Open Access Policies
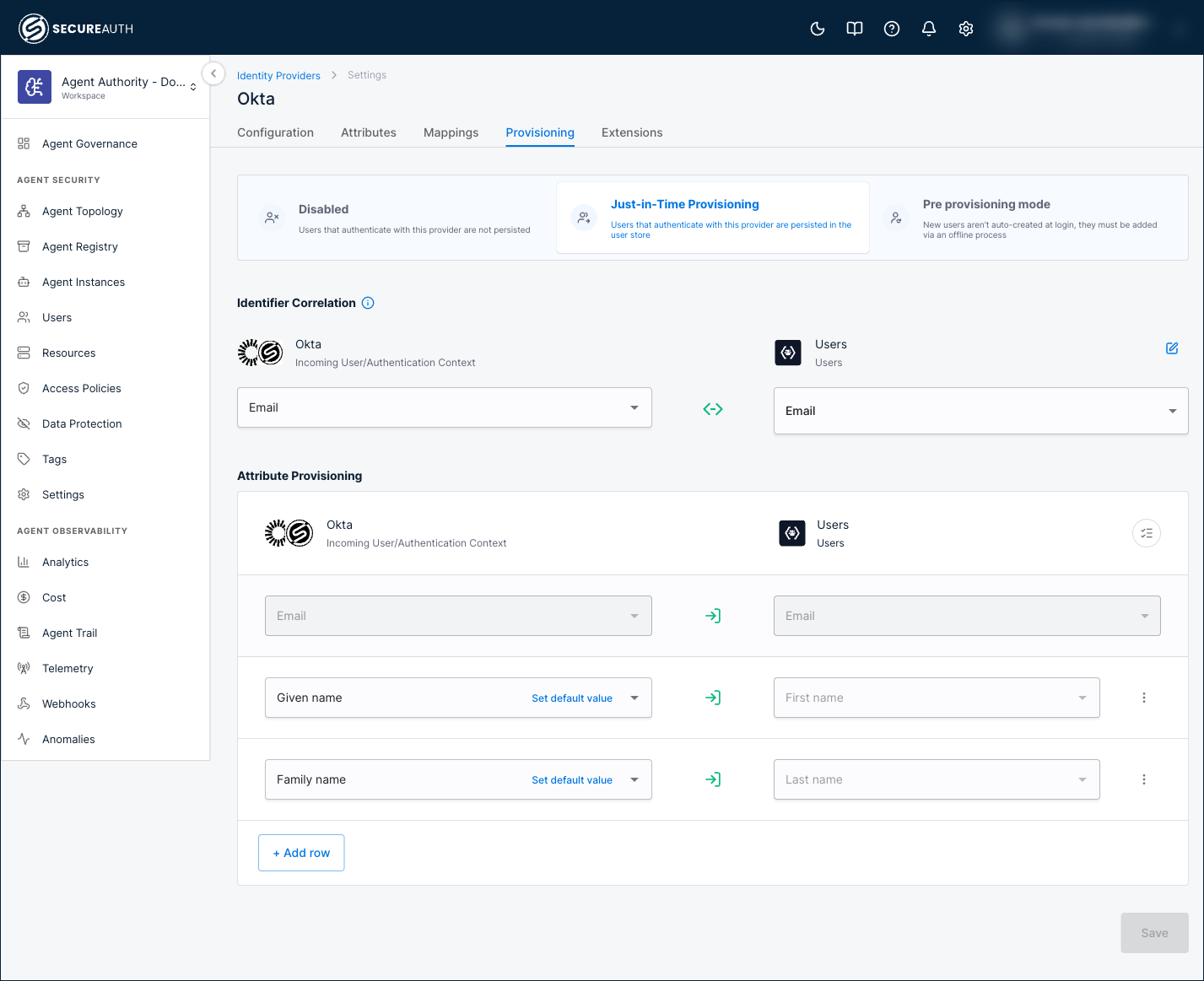 (x=82, y=388)
